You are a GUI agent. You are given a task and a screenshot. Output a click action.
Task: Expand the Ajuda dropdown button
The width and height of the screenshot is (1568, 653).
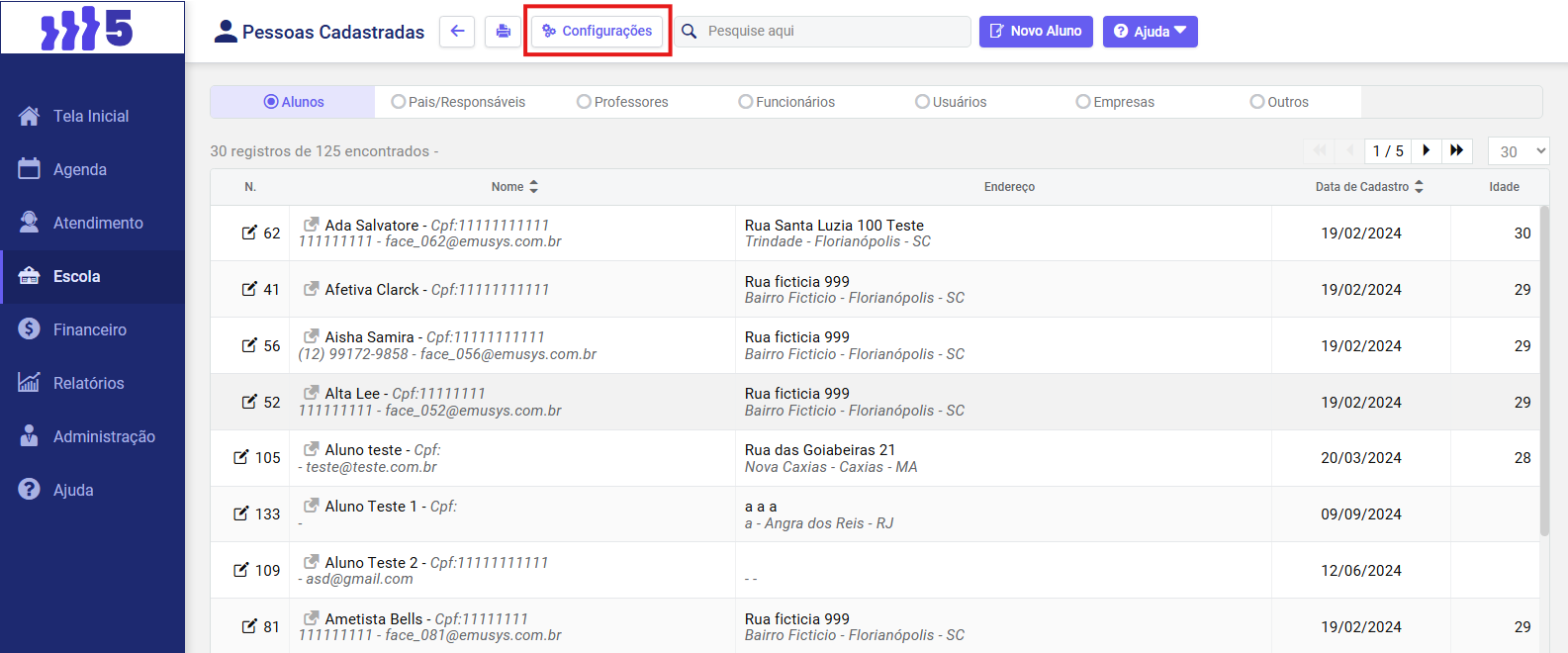(1150, 32)
